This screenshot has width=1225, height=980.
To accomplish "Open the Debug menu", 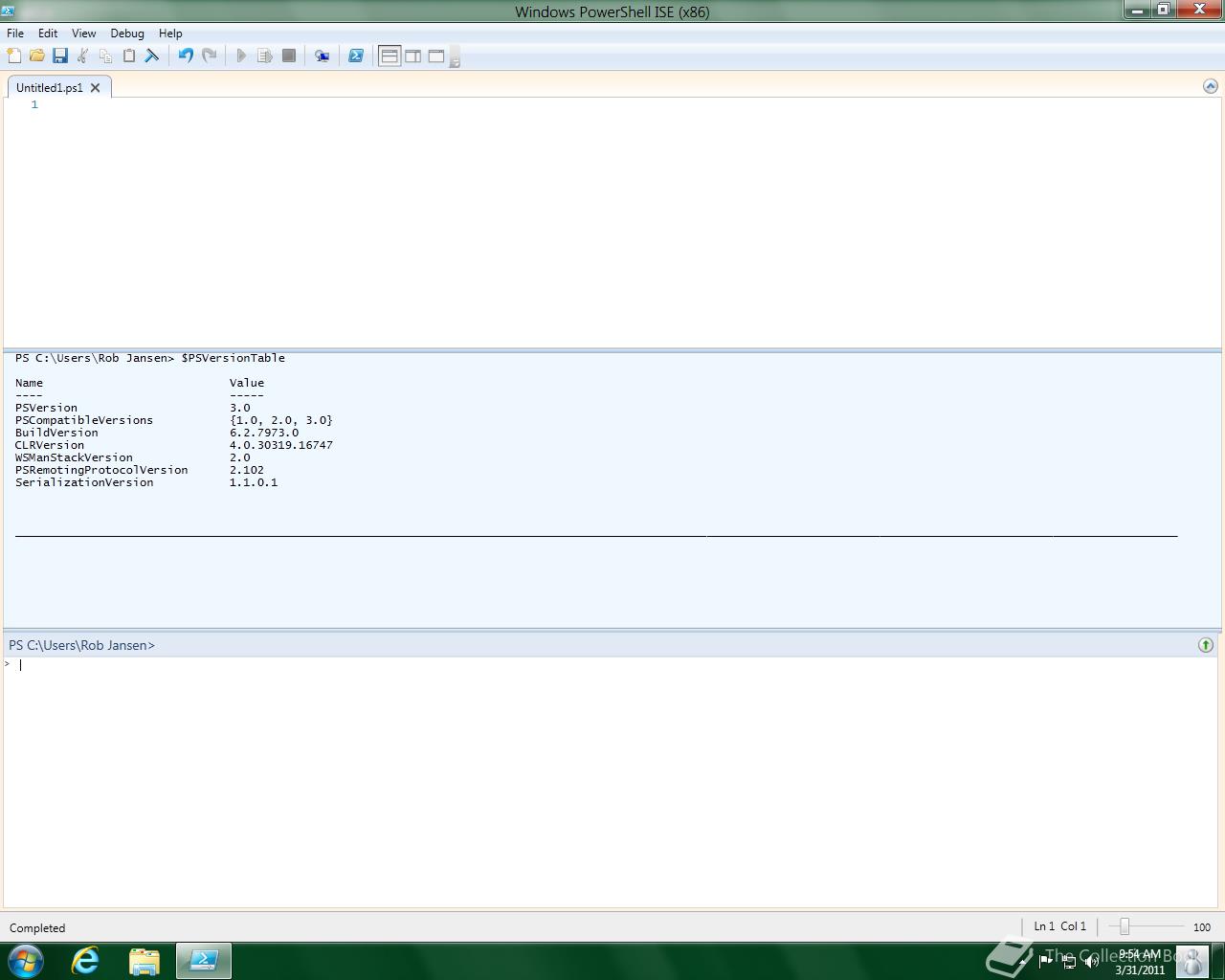I will click(x=127, y=33).
